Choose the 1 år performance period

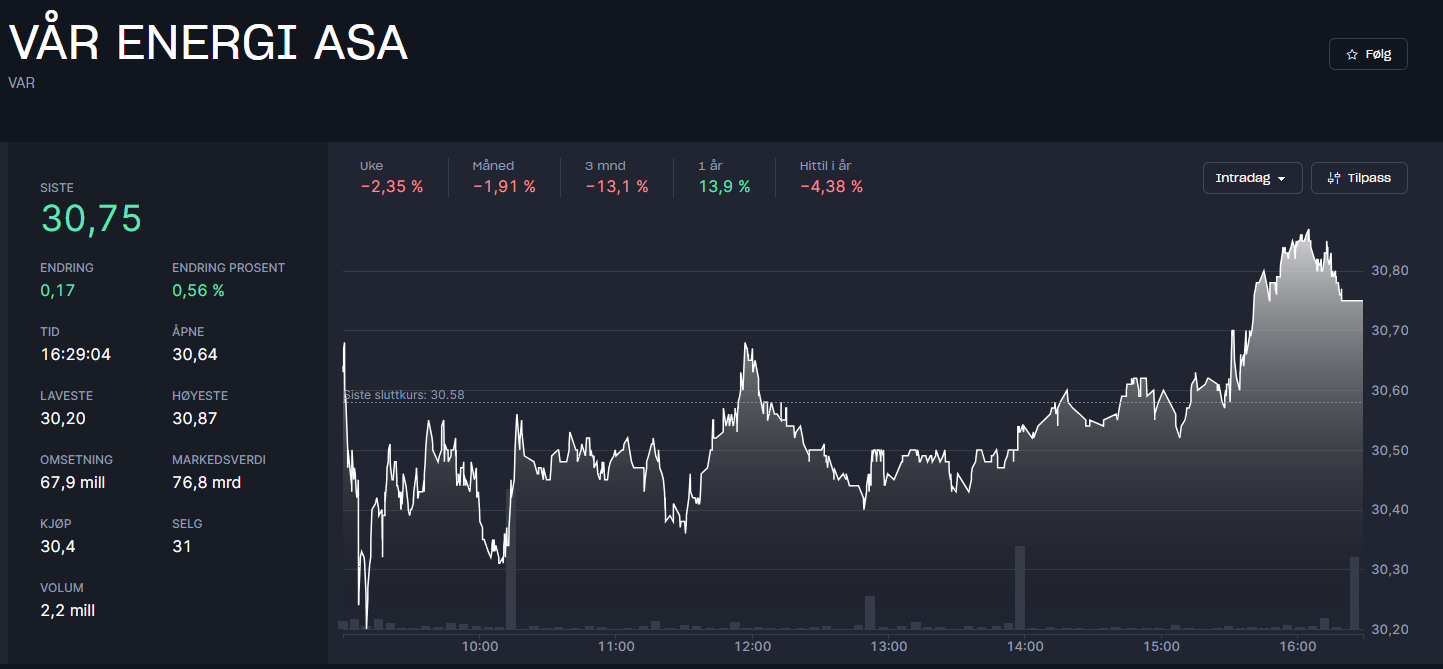(x=723, y=177)
